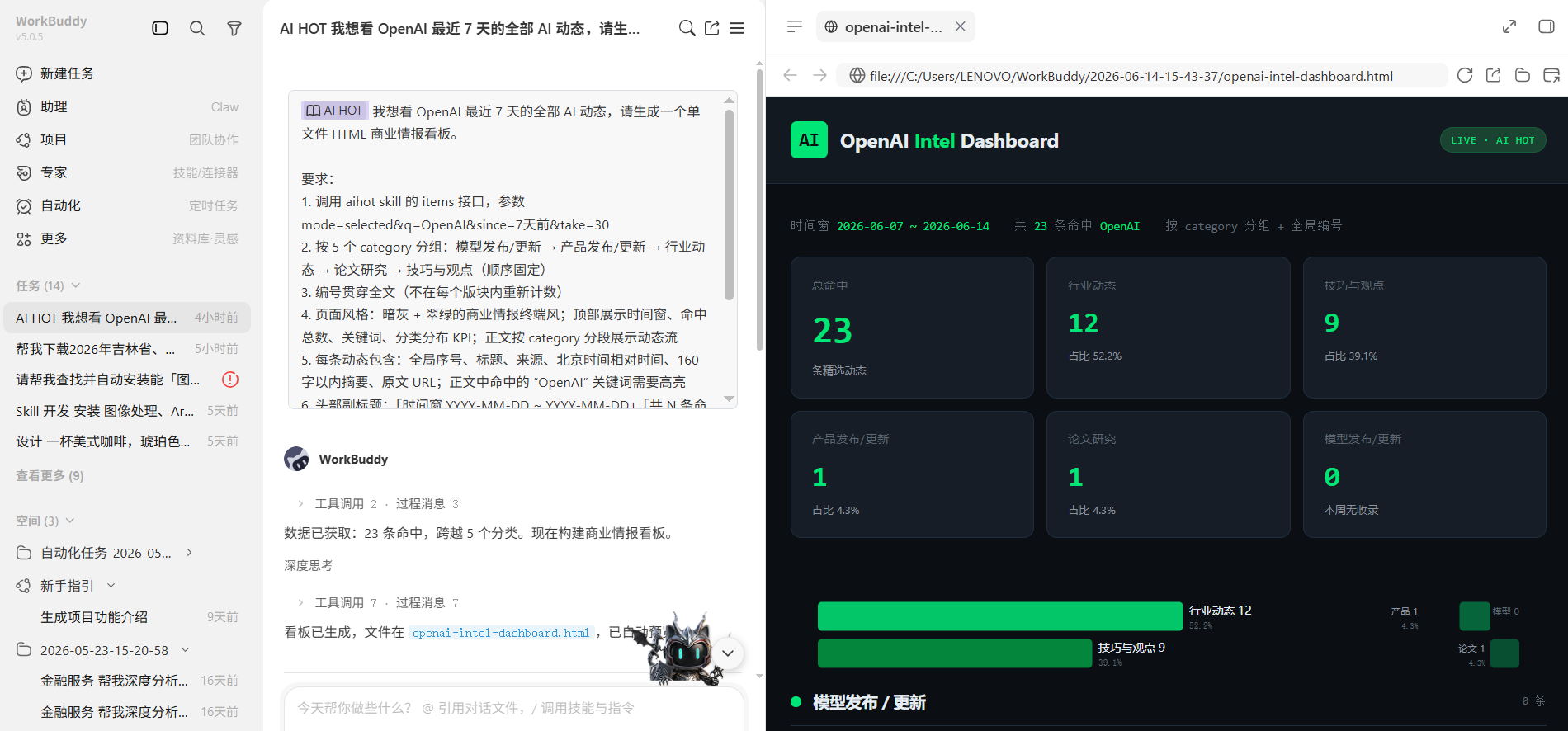Image resolution: width=1568 pixels, height=731 pixels.
Task: Click the AI logo on the dashboard
Action: click(809, 140)
